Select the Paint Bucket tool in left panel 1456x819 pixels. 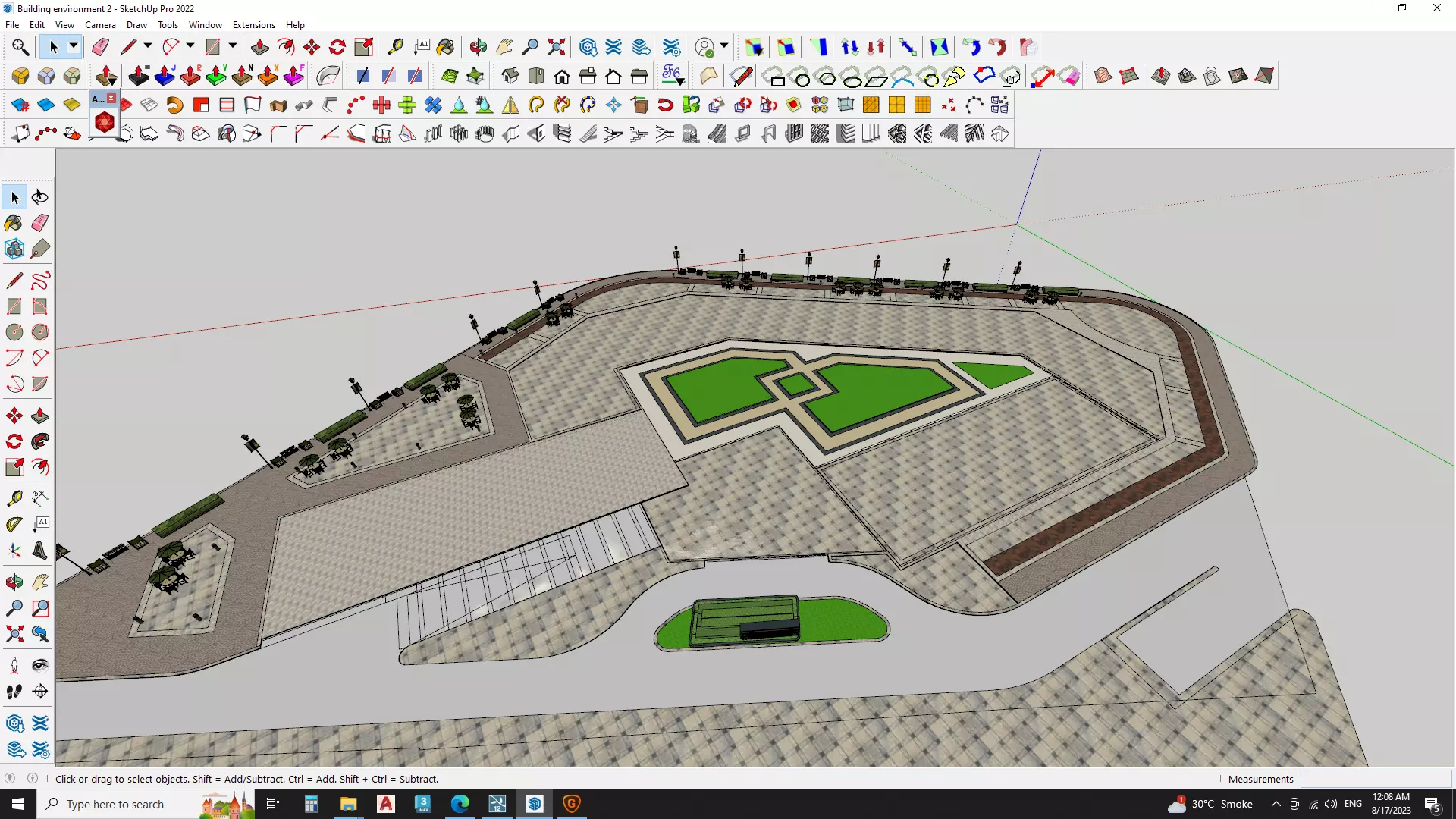(x=14, y=223)
